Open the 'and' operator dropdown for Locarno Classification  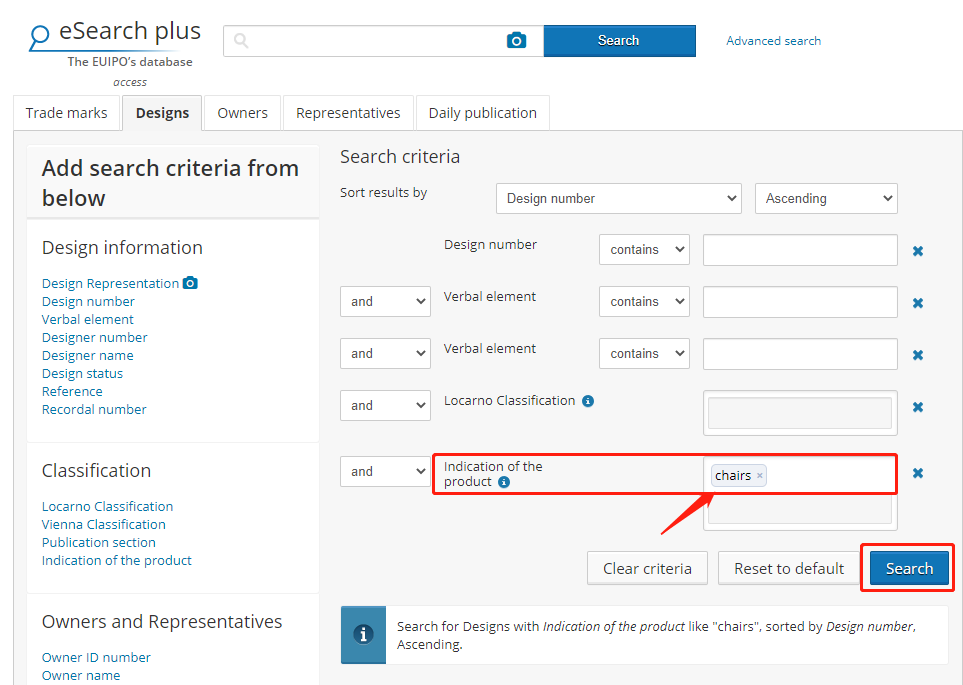(x=385, y=406)
